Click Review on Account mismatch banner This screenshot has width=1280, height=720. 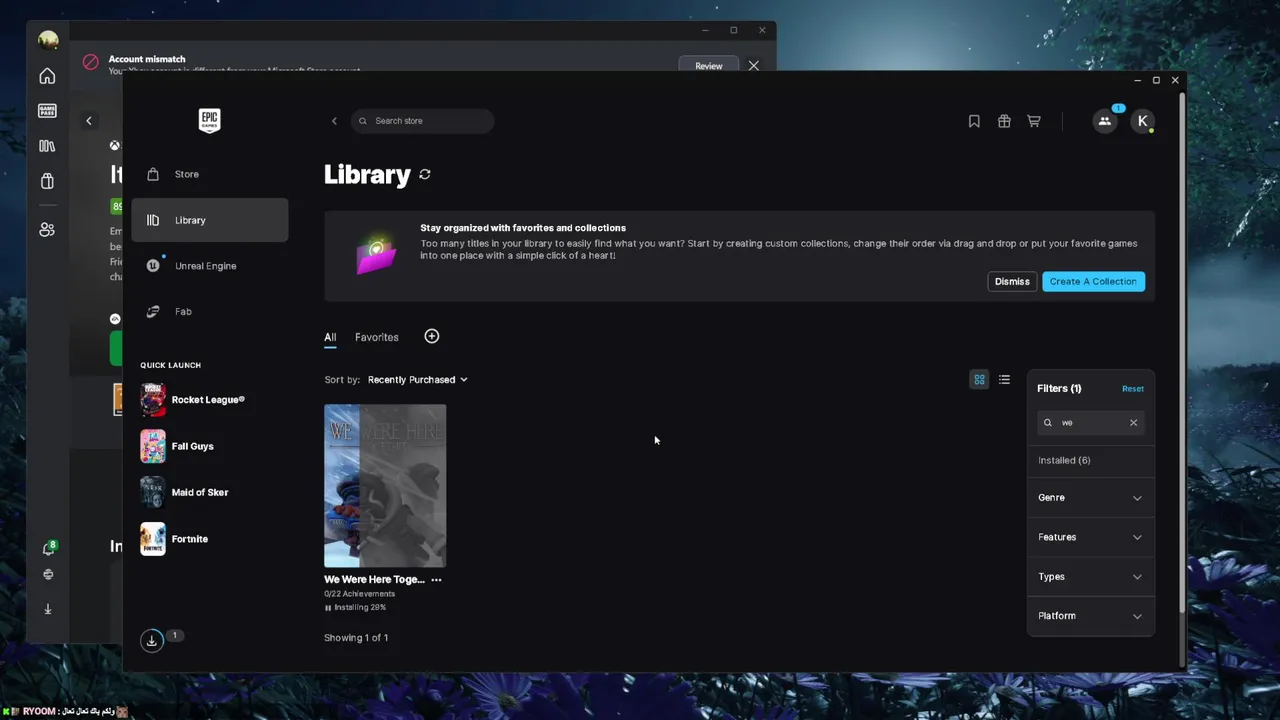(x=709, y=66)
